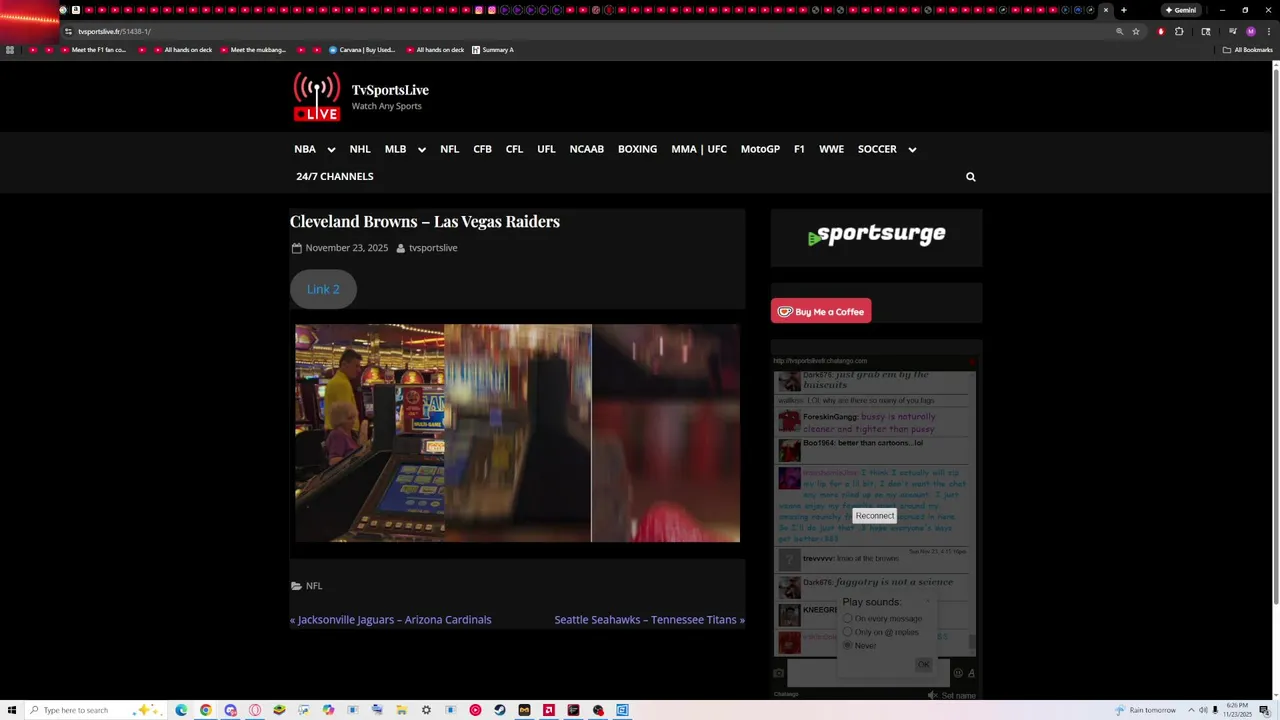Open Settings gear in taskbar
Viewport: 1280px width, 720px height.
pos(426,710)
